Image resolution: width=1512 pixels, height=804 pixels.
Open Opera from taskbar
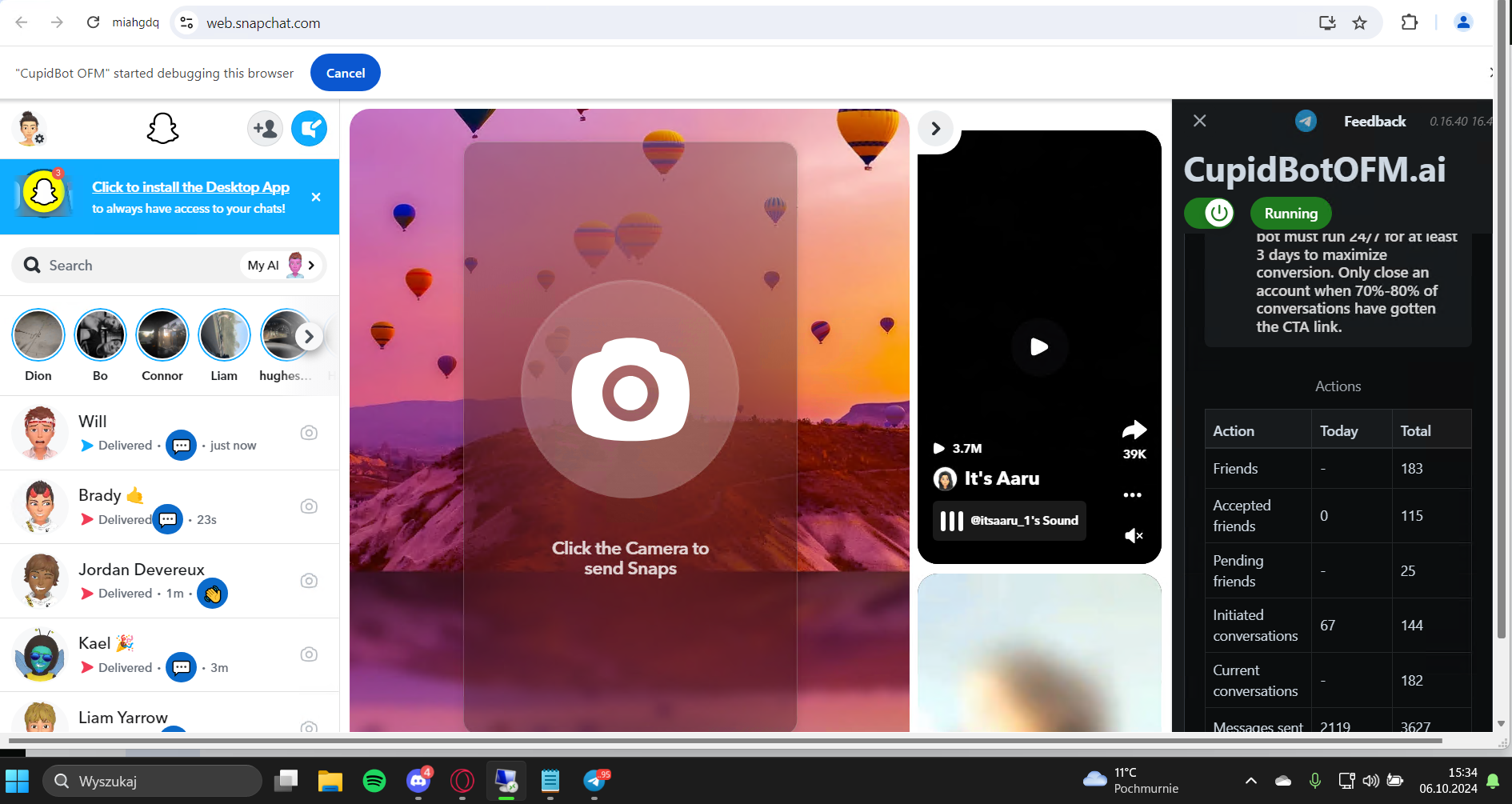click(x=462, y=781)
